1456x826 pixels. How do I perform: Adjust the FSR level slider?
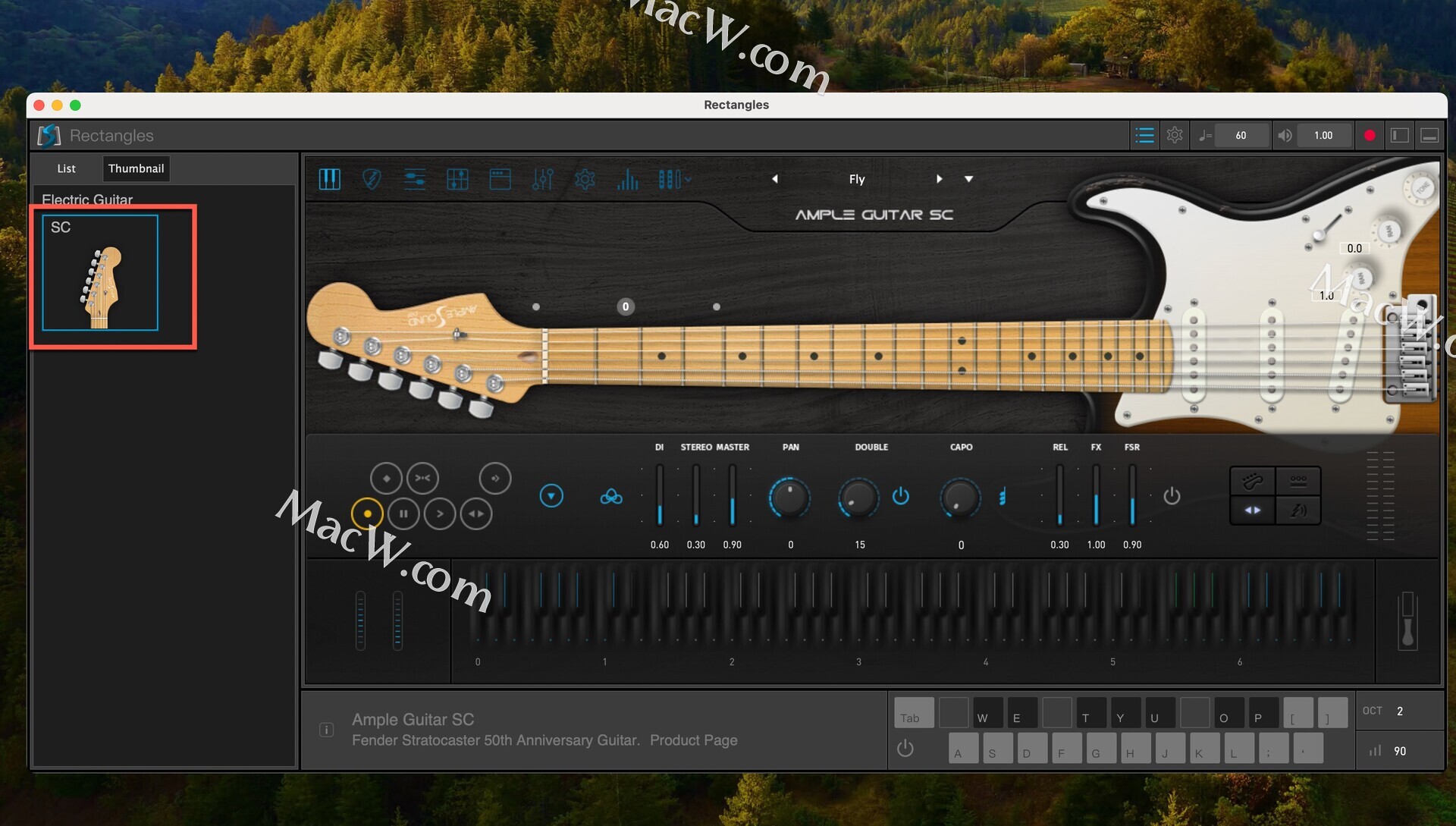pos(1132,495)
